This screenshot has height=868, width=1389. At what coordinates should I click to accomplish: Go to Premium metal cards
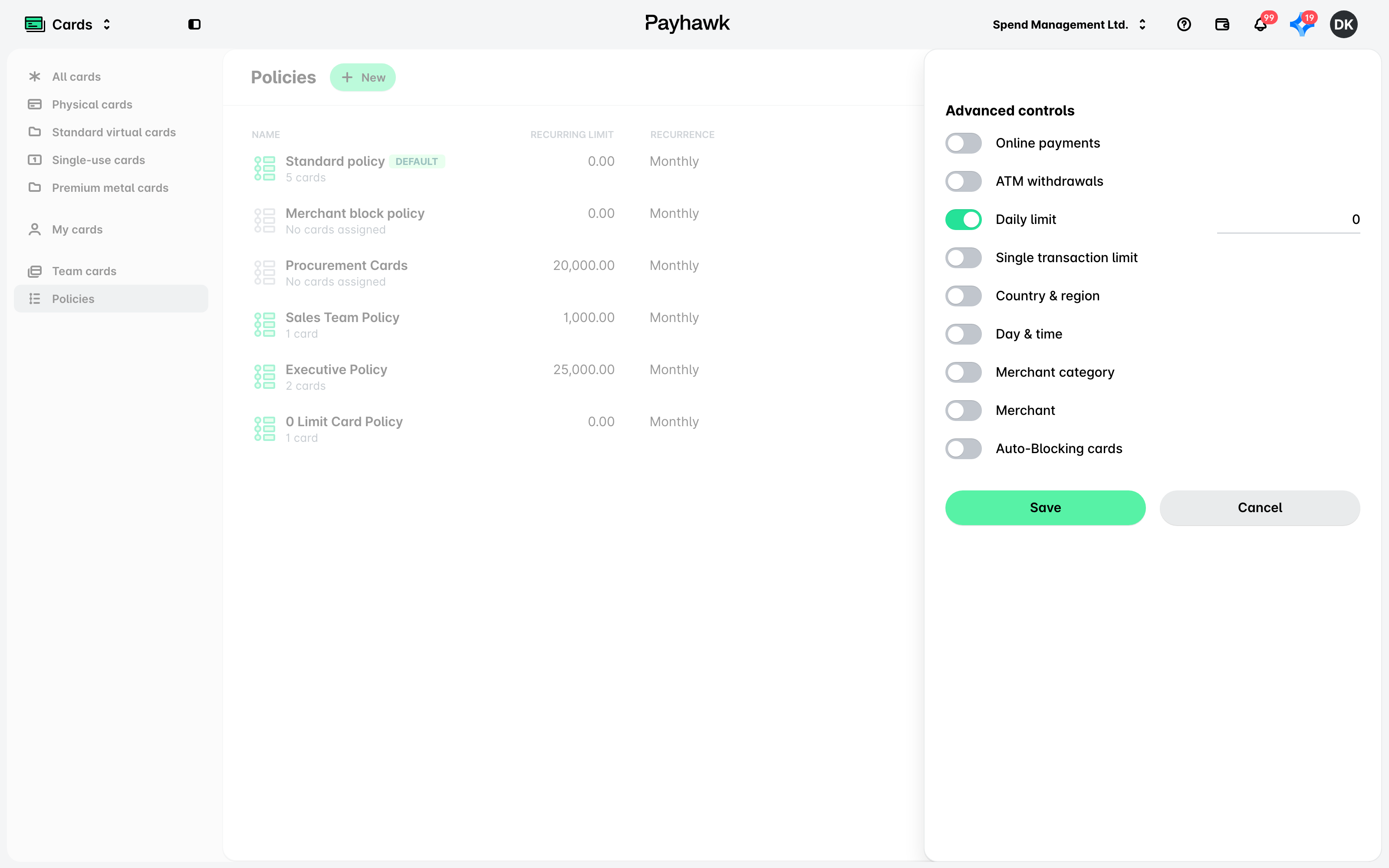(x=111, y=187)
